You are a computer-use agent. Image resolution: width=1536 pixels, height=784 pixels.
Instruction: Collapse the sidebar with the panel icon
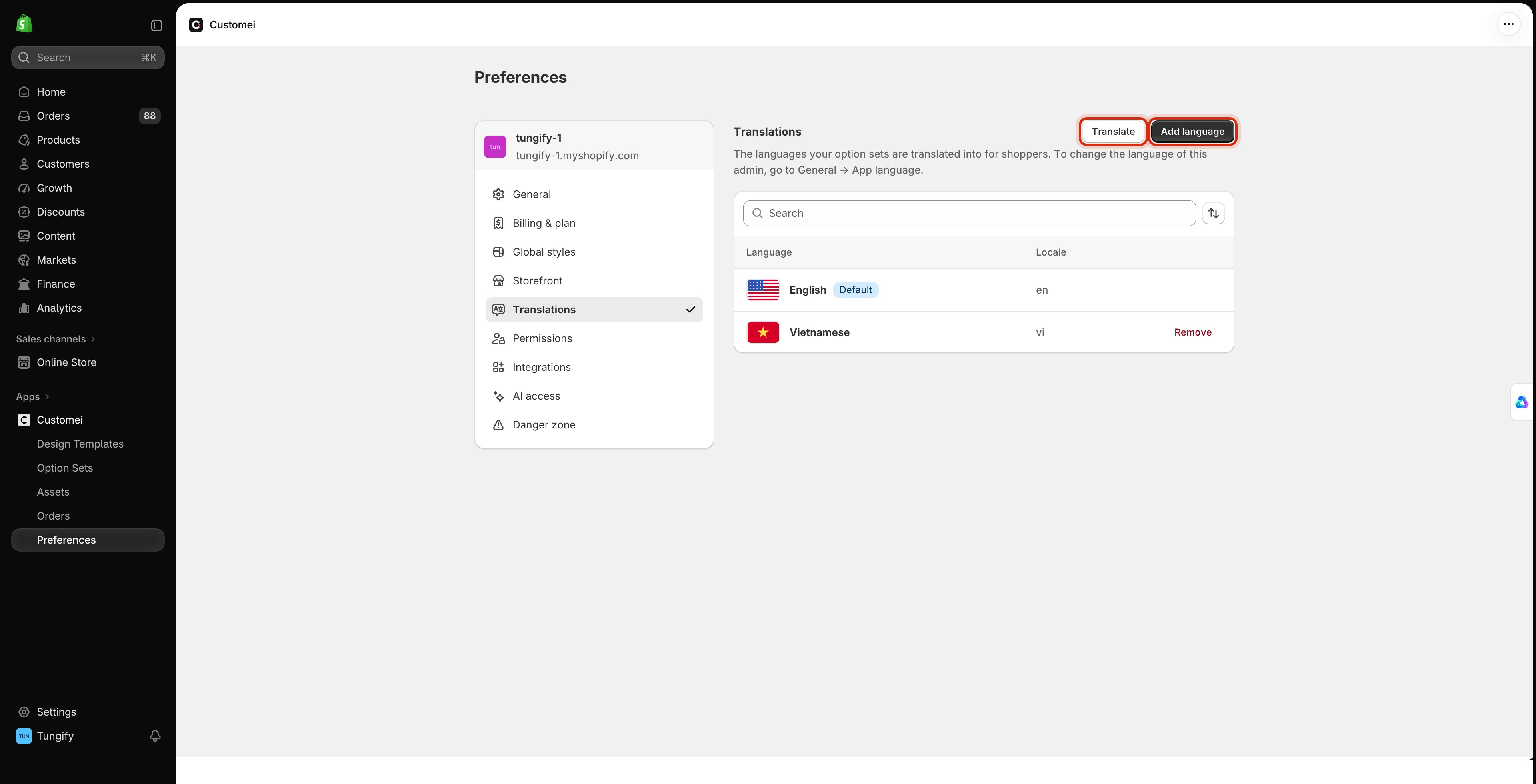(157, 25)
